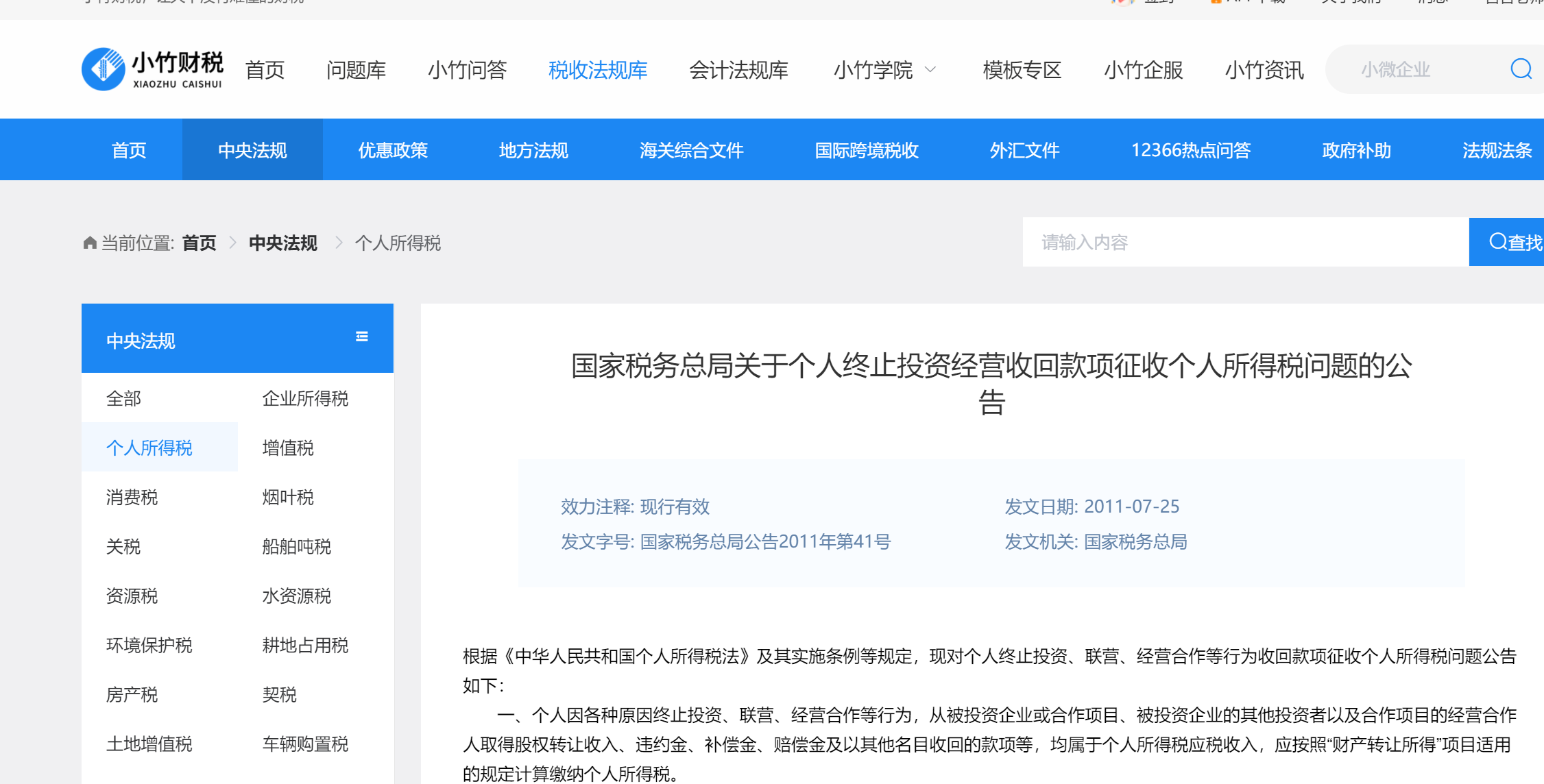This screenshot has height=784, width=1544.
Task: Collapse the 中央法规 sidebar menu icon
Action: (362, 336)
